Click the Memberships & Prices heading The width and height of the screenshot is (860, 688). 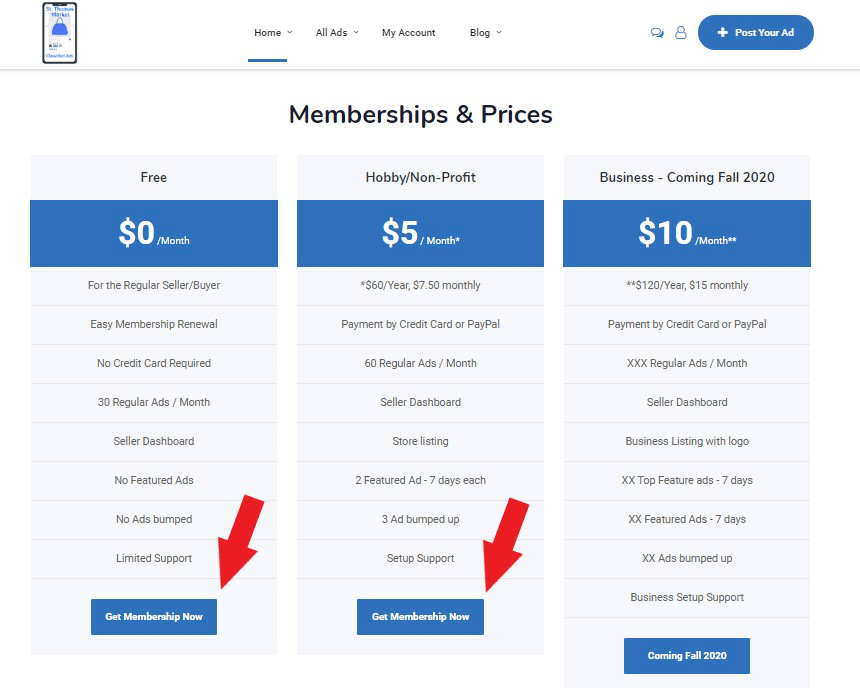[x=421, y=114]
